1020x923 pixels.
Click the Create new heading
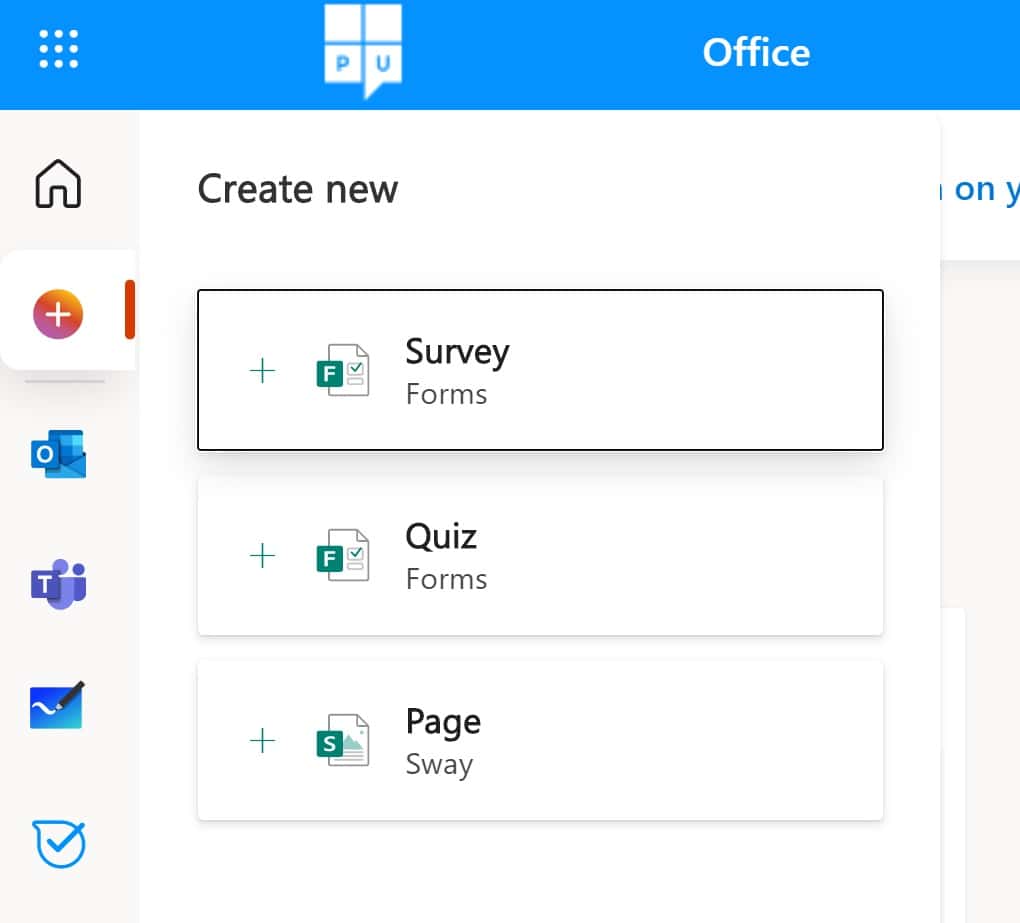point(297,189)
